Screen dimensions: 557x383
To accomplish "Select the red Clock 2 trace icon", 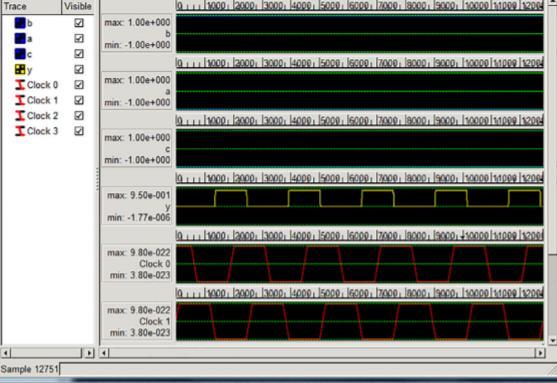I will (20, 115).
